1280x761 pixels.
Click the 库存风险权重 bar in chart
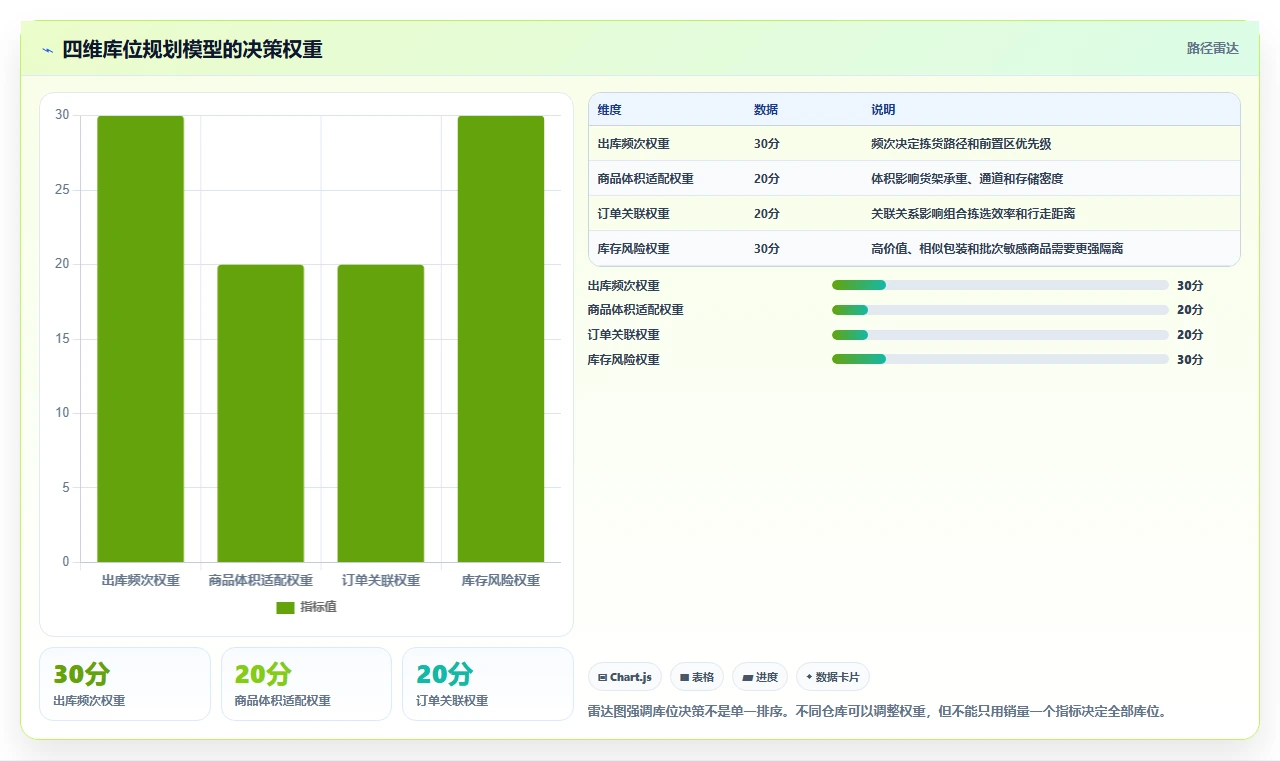click(x=500, y=339)
